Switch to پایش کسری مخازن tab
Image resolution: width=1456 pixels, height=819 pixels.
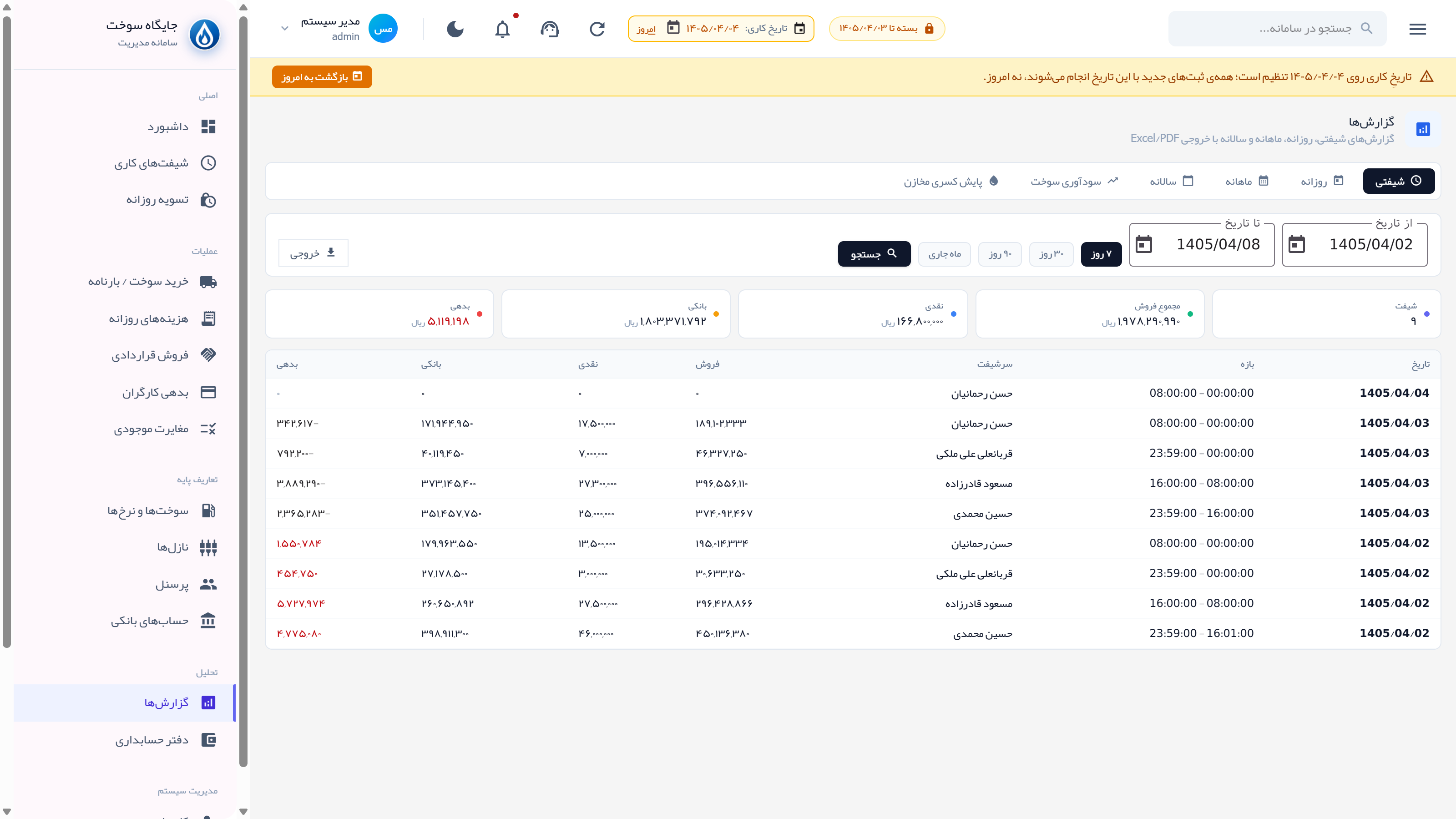point(950,181)
